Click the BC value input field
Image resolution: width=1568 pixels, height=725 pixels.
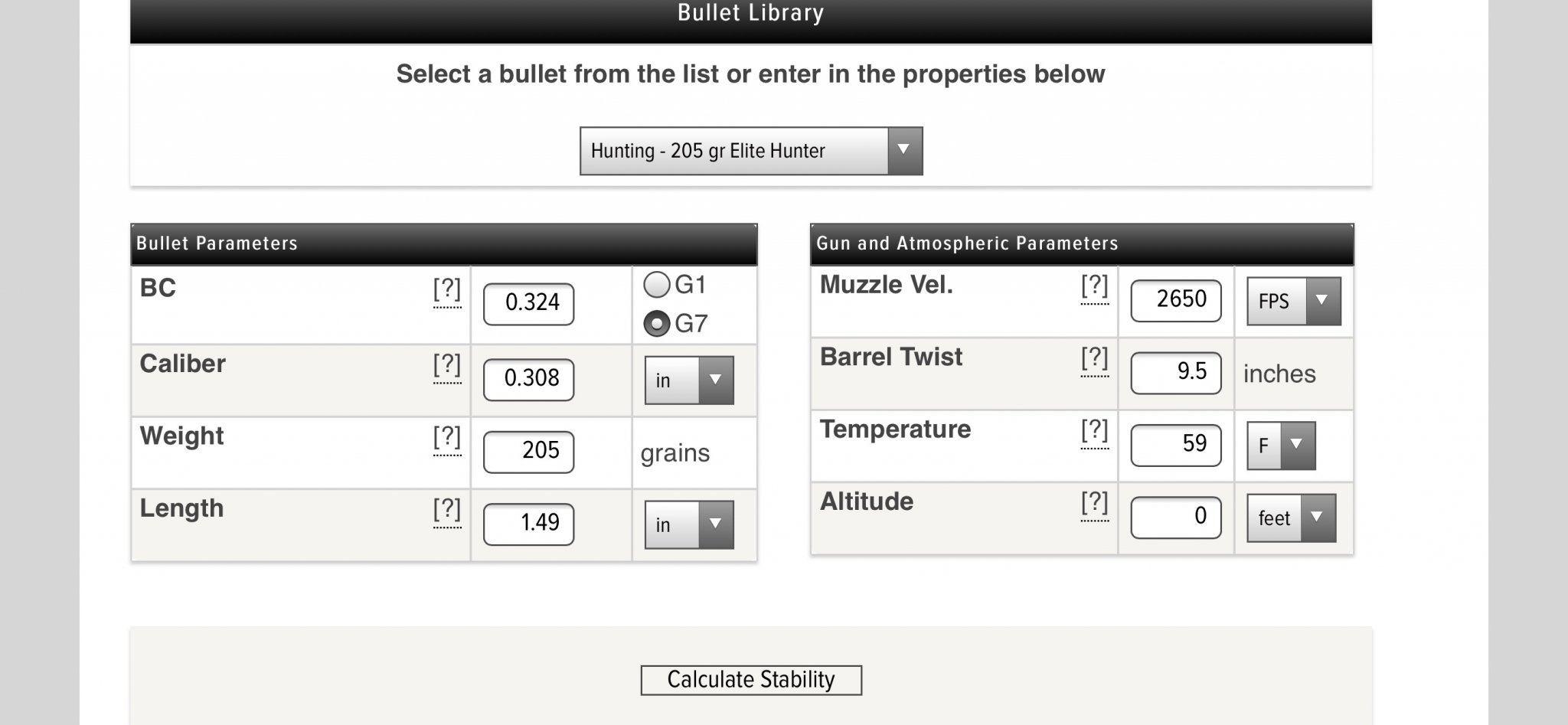click(x=529, y=303)
